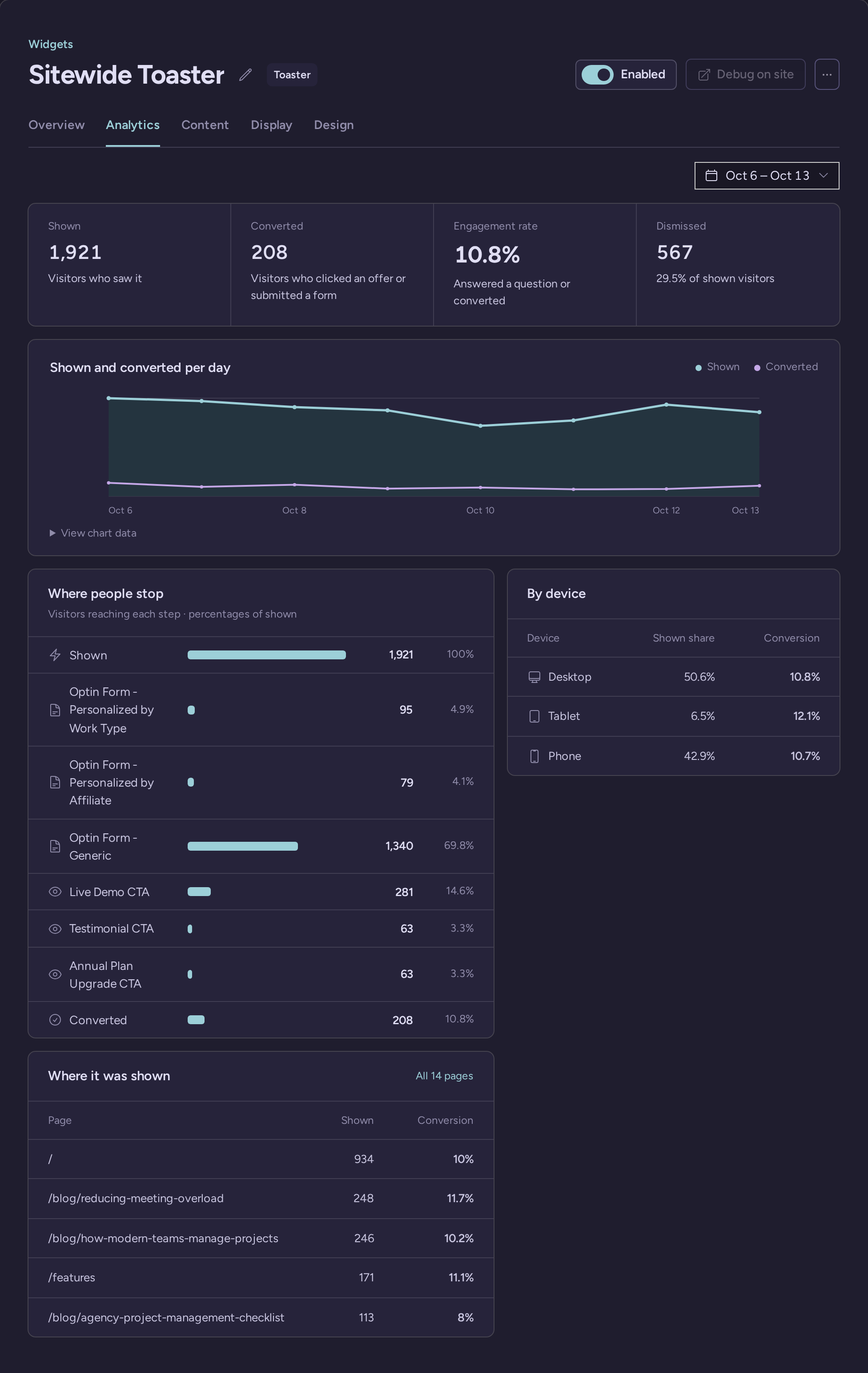Switch to the Display tab

pos(271,125)
